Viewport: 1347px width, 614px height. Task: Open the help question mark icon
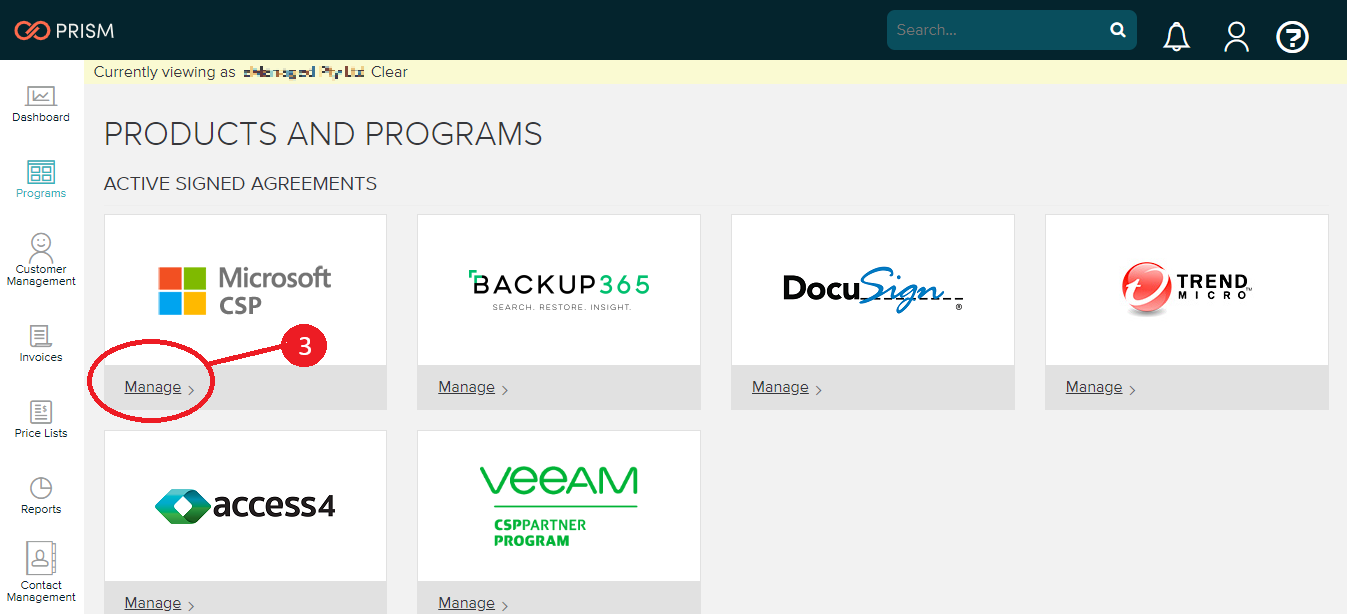[1293, 37]
